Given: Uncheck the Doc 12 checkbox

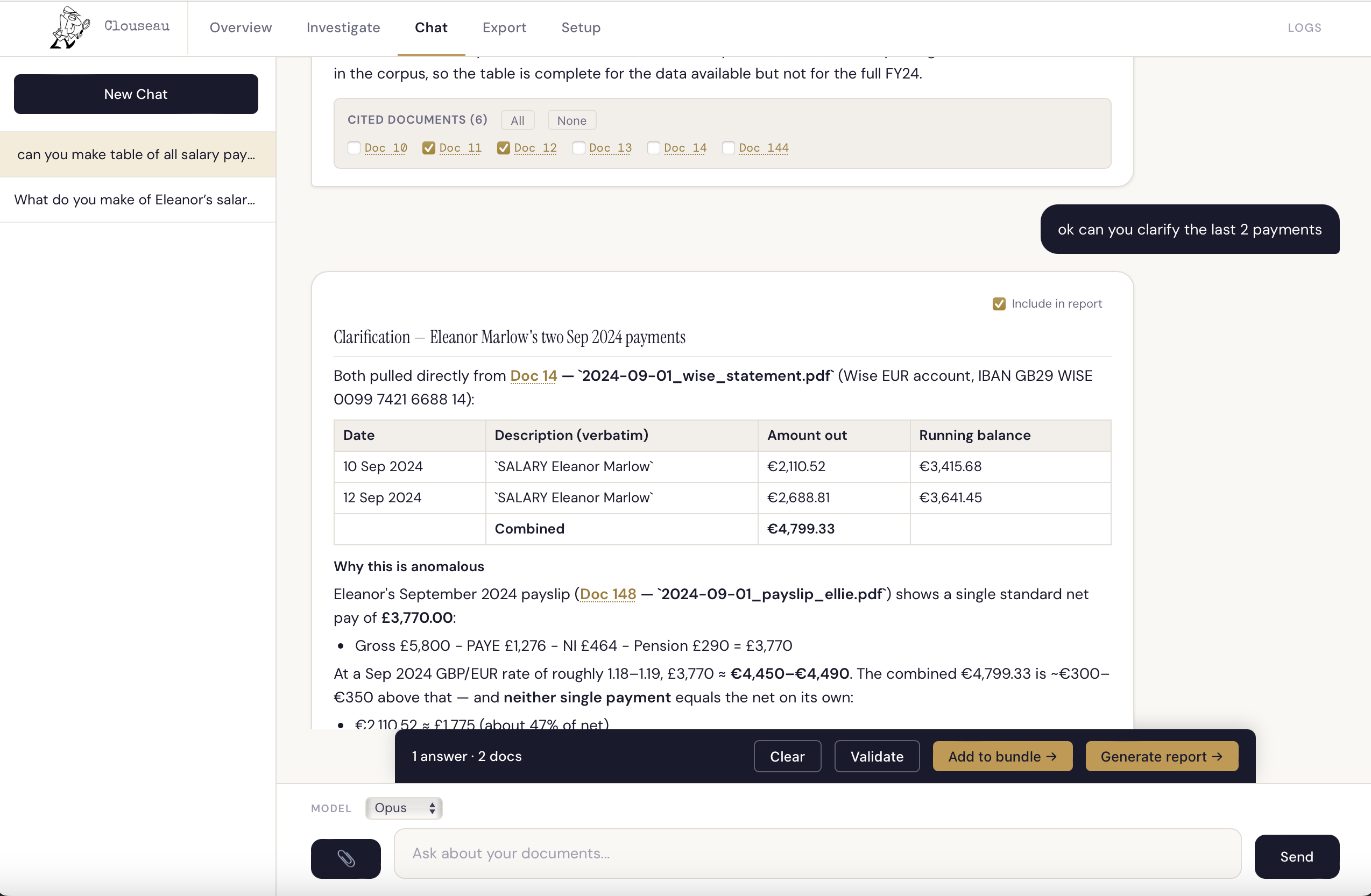Looking at the screenshot, I should 504,148.
